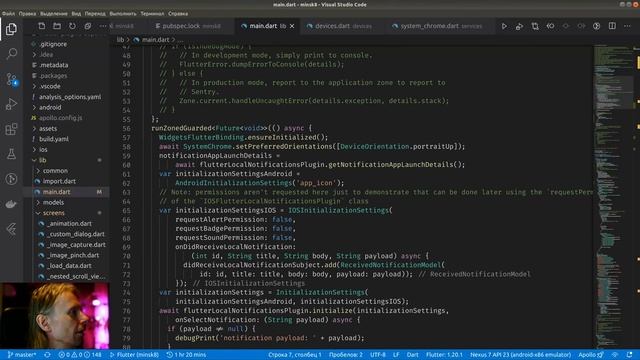640x360 pixels.
Task: Expand the .vscode folder
Action: point(50,87)
